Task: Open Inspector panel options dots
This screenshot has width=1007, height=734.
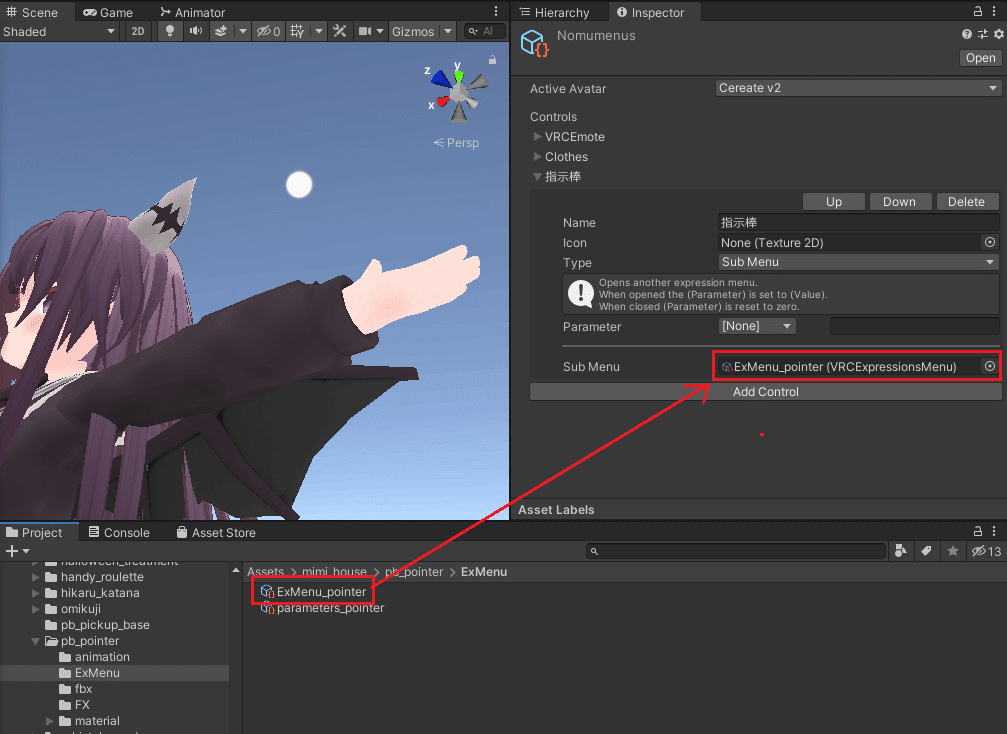Action: 994,11
